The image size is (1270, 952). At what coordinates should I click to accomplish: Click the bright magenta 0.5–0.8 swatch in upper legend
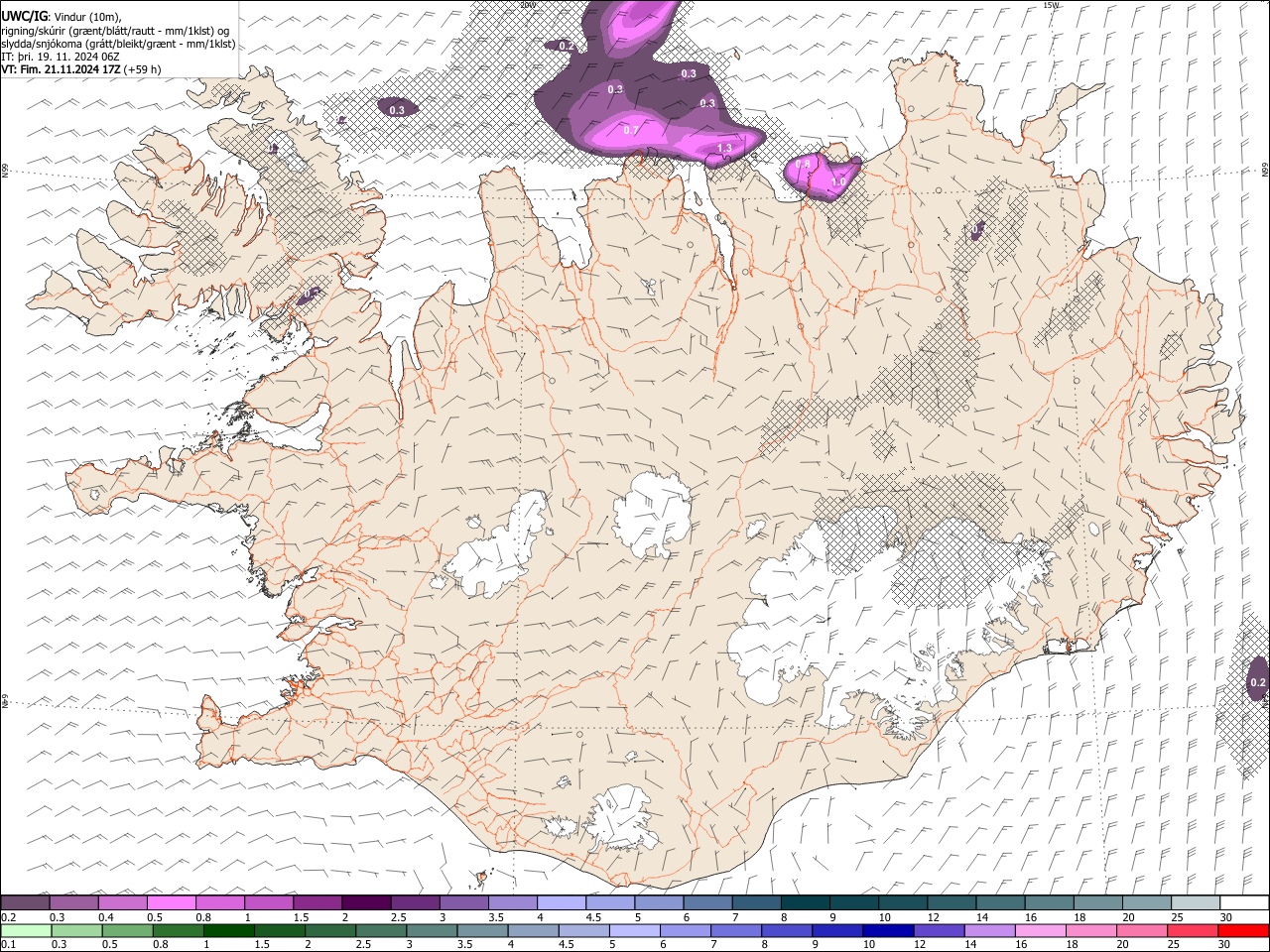click(172, 902)
